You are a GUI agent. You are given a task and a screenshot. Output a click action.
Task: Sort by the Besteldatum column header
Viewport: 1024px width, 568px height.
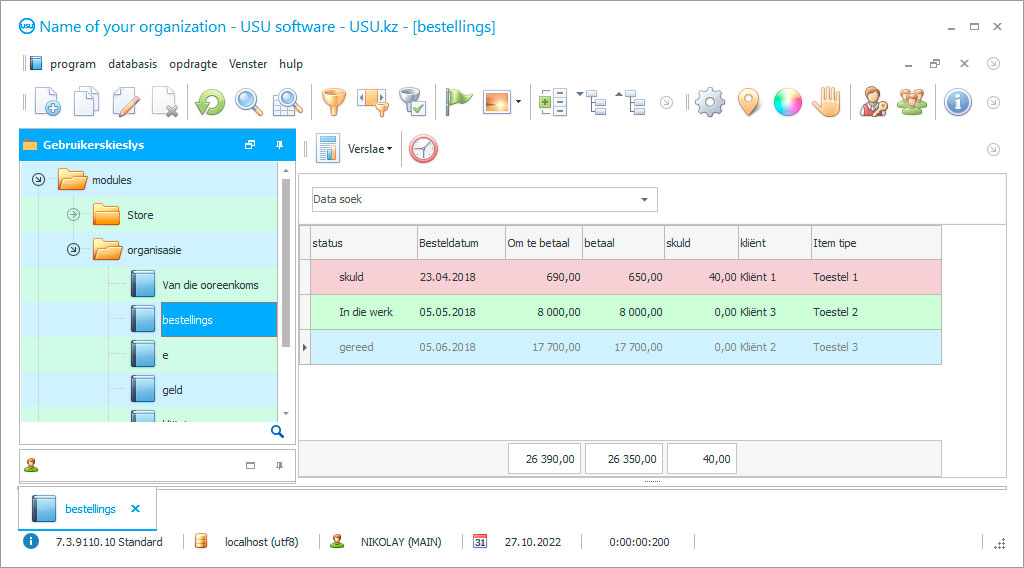[460, 243]
